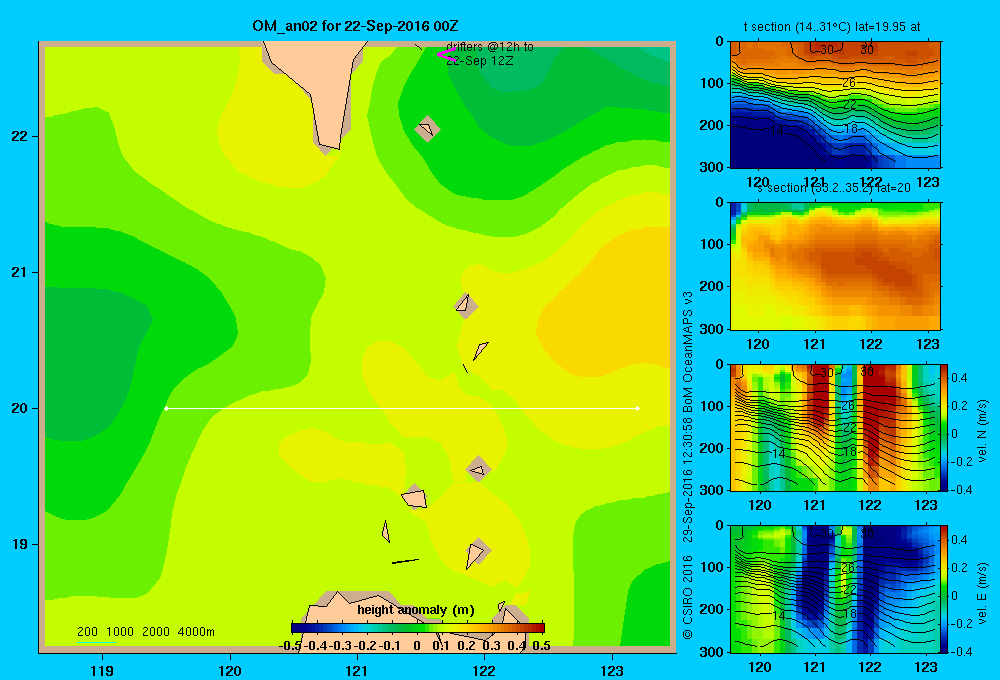Click depth label 300 of salinity section
Screen dimensions: 1000x680
(x=711, y=329)
